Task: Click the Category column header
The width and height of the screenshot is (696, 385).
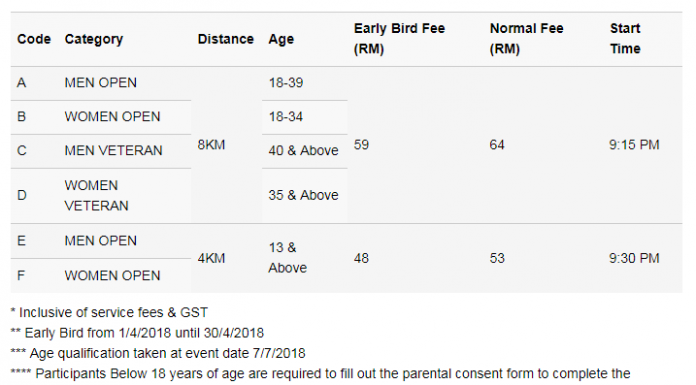Action: click(x=94, y=40)
